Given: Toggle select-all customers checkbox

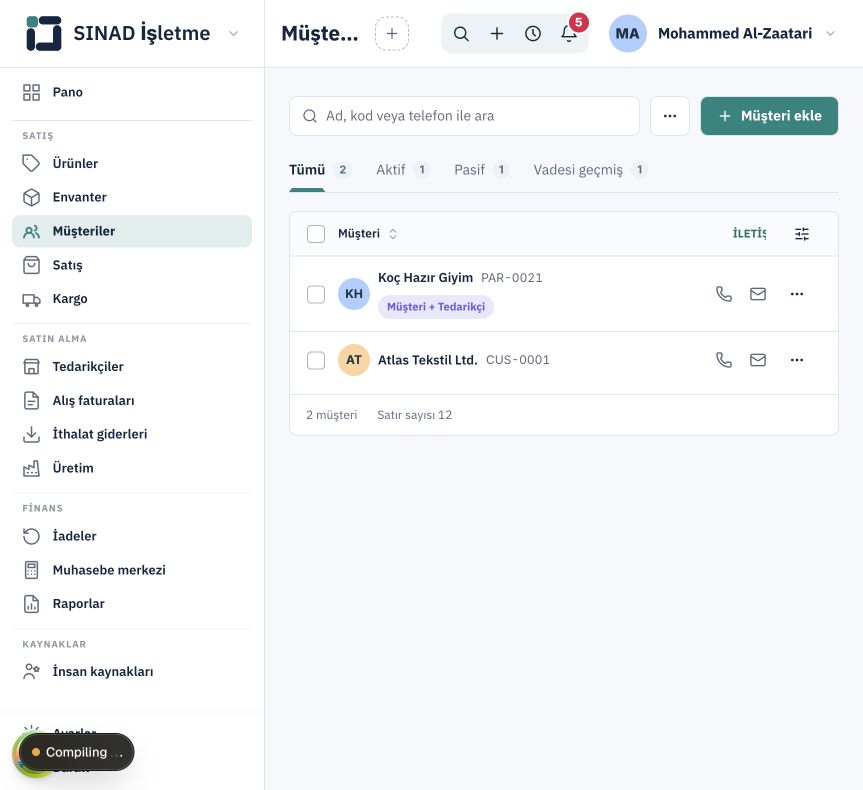Looking at the screenshot, I should click(x=316, y=234).
